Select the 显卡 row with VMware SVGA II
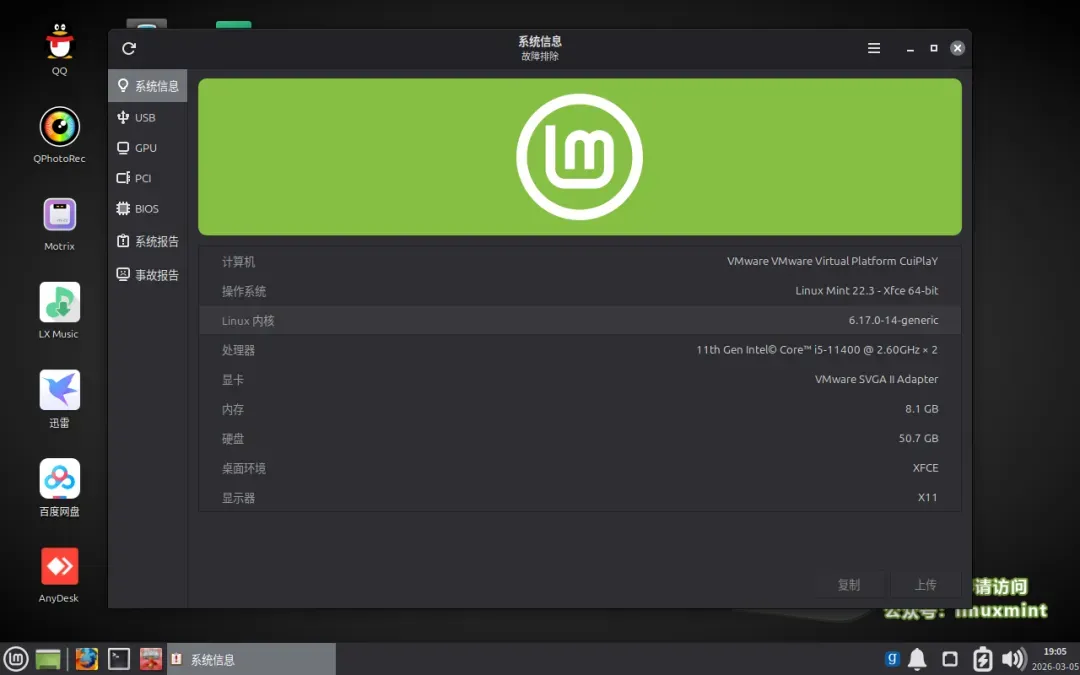The height and width of the screenshot is (675, 1080). 580,380
